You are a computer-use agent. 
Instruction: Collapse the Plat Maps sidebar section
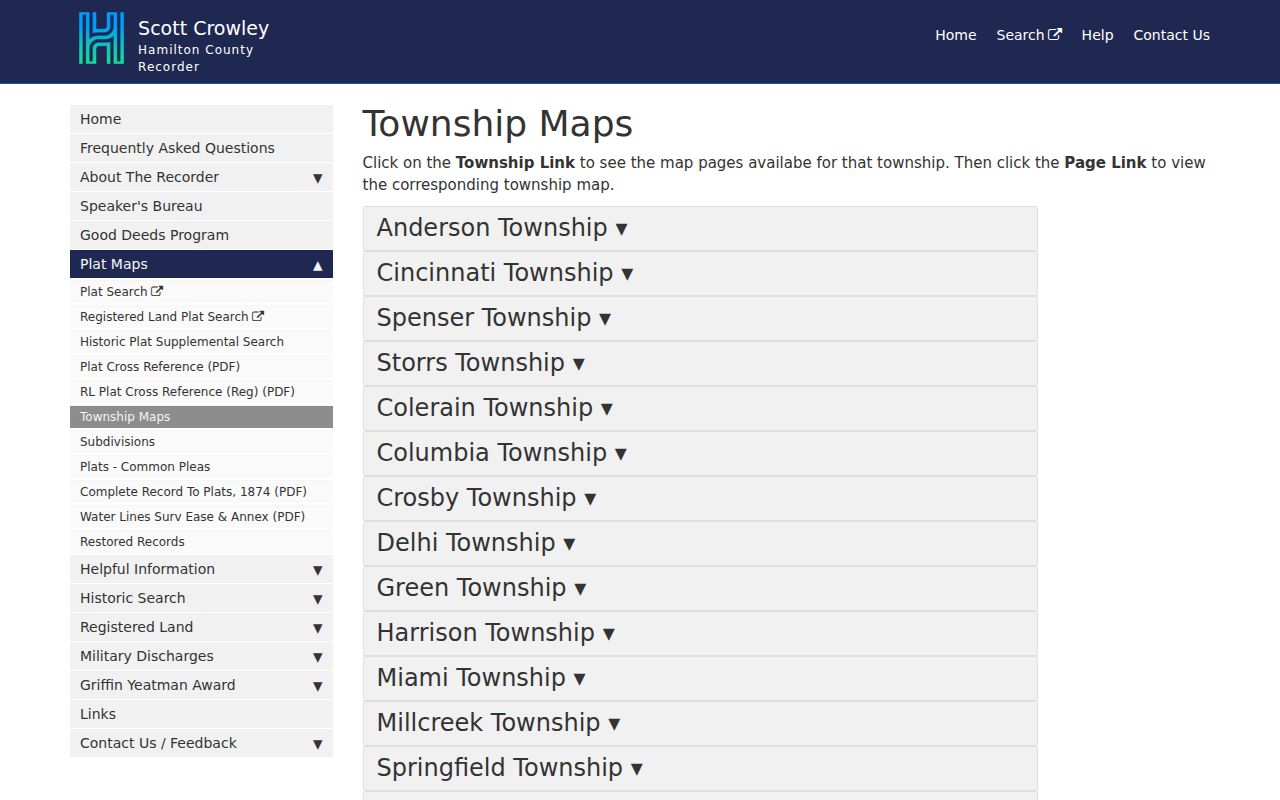[201, 264]
